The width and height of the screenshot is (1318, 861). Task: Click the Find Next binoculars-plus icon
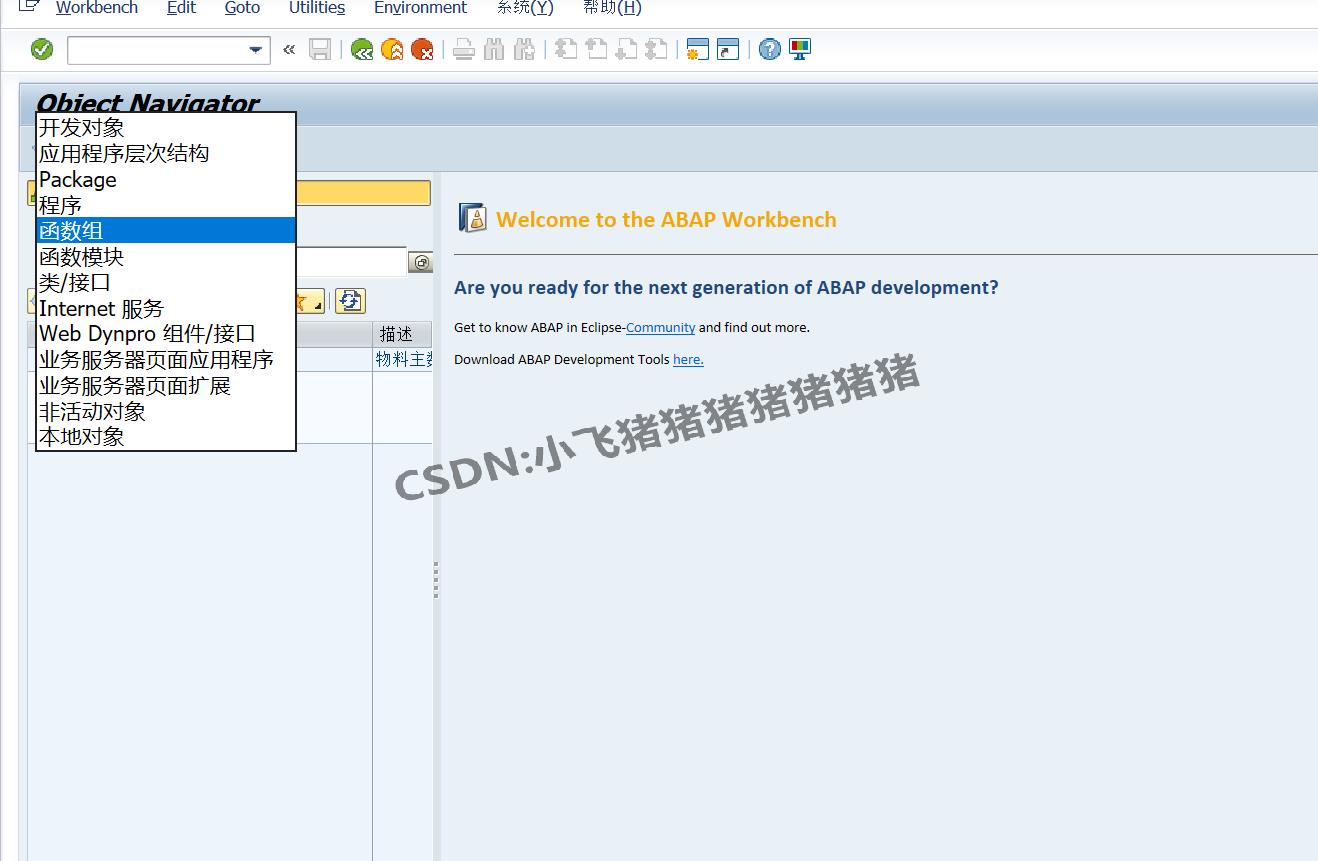(524, 49)
